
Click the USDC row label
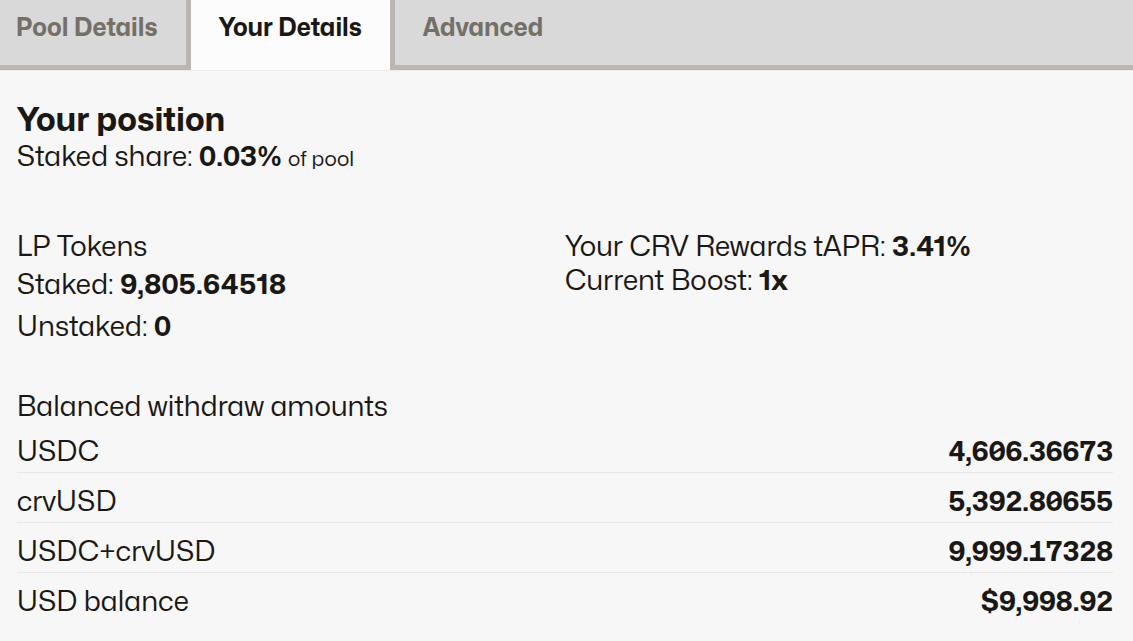pos(58,452)
